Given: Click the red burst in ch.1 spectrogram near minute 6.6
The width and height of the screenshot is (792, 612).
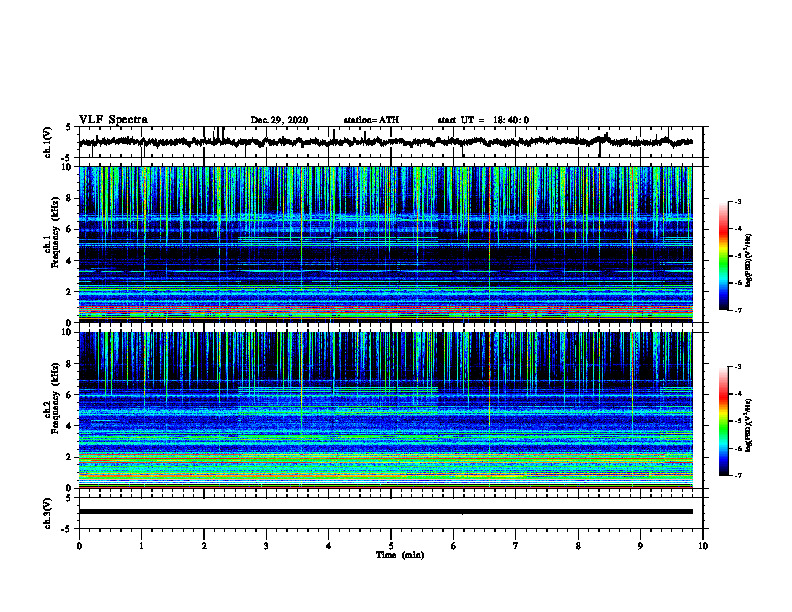Looking at the screenshot, I should coord(489,222).
